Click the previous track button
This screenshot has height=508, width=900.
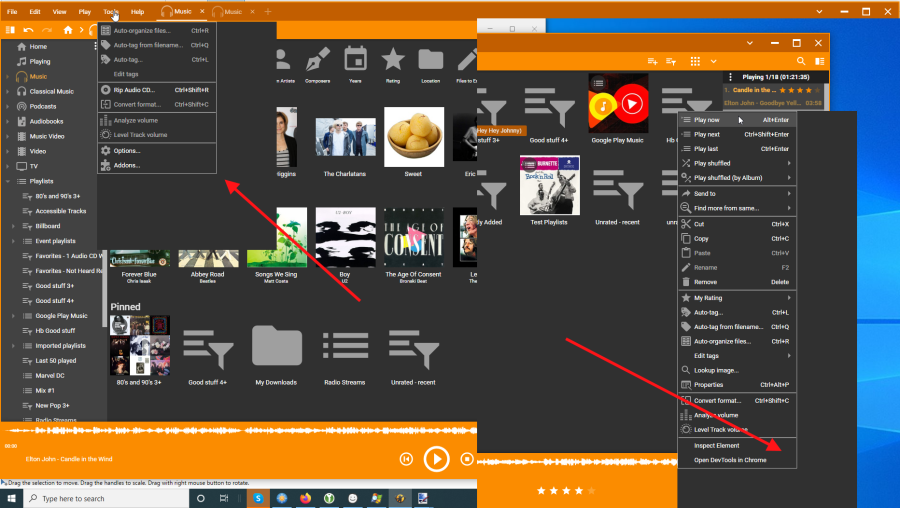[406, 459]
